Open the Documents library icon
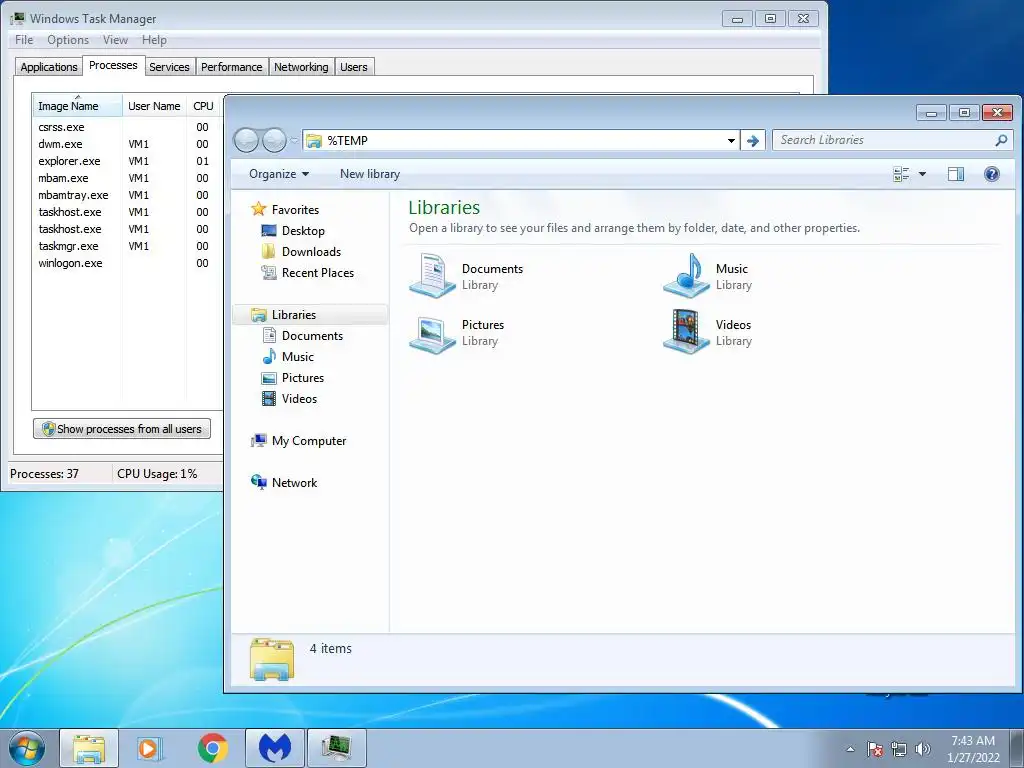Image resolution: width=1024 pixels, height=768 pixels. (432, 276)
